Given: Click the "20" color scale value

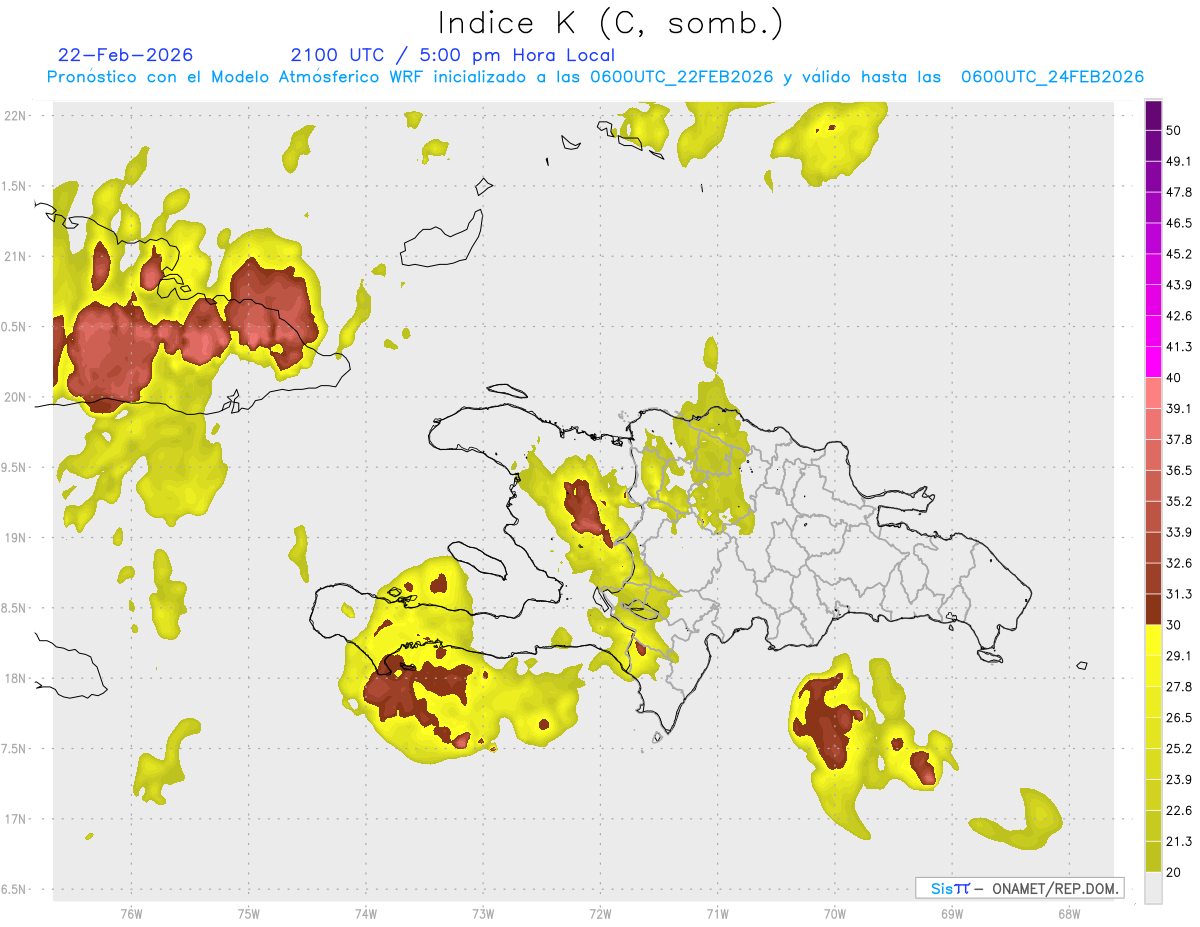Looking at the screenshot, I should [x=1174, y=873].
